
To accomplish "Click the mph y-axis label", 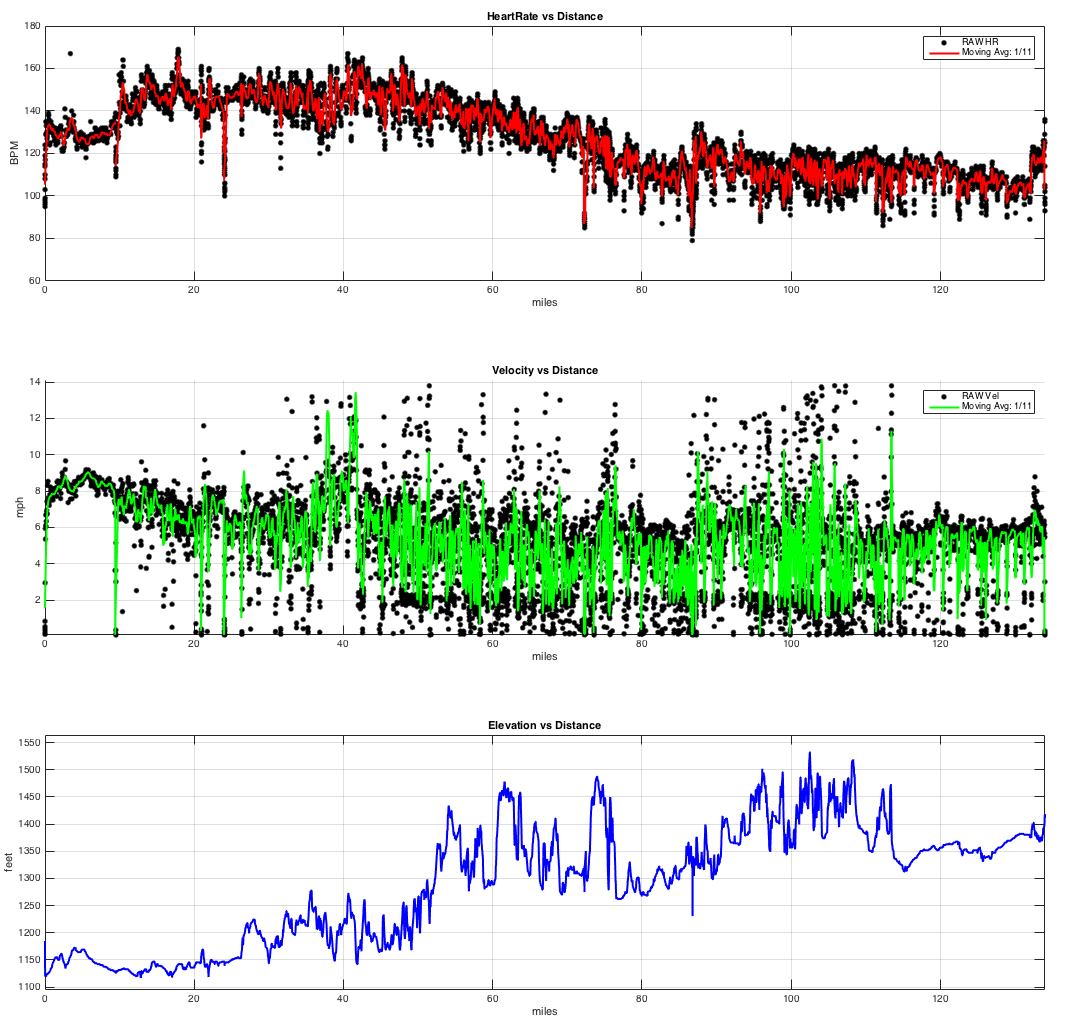I will pos(18,508).
